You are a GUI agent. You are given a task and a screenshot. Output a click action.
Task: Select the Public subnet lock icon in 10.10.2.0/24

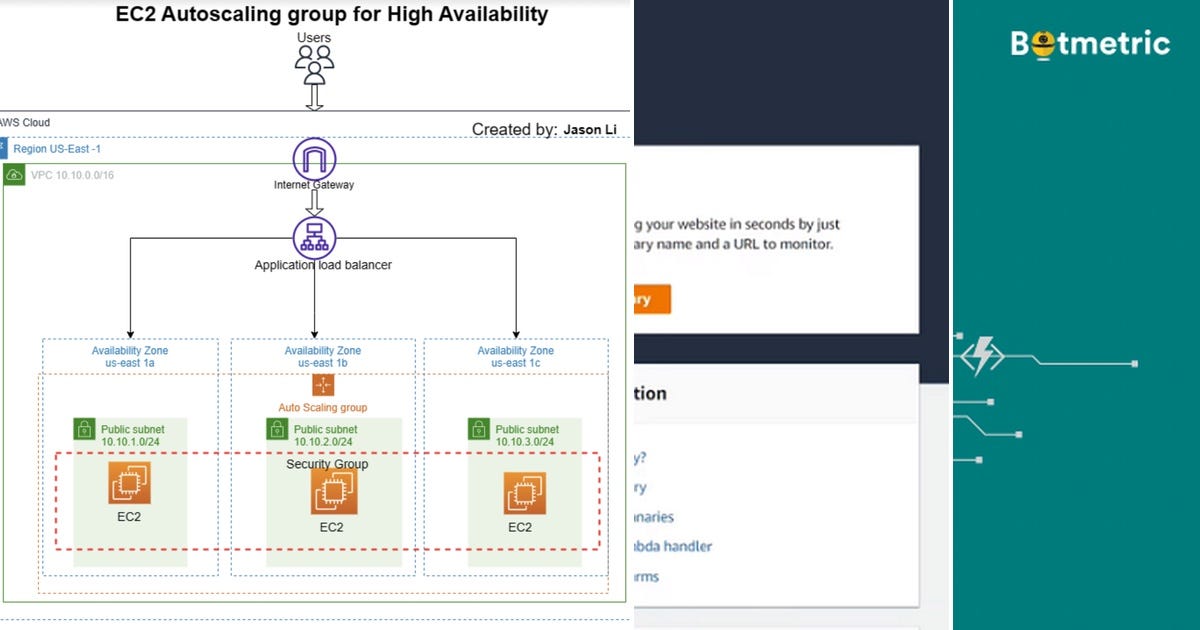click(276, 429)
